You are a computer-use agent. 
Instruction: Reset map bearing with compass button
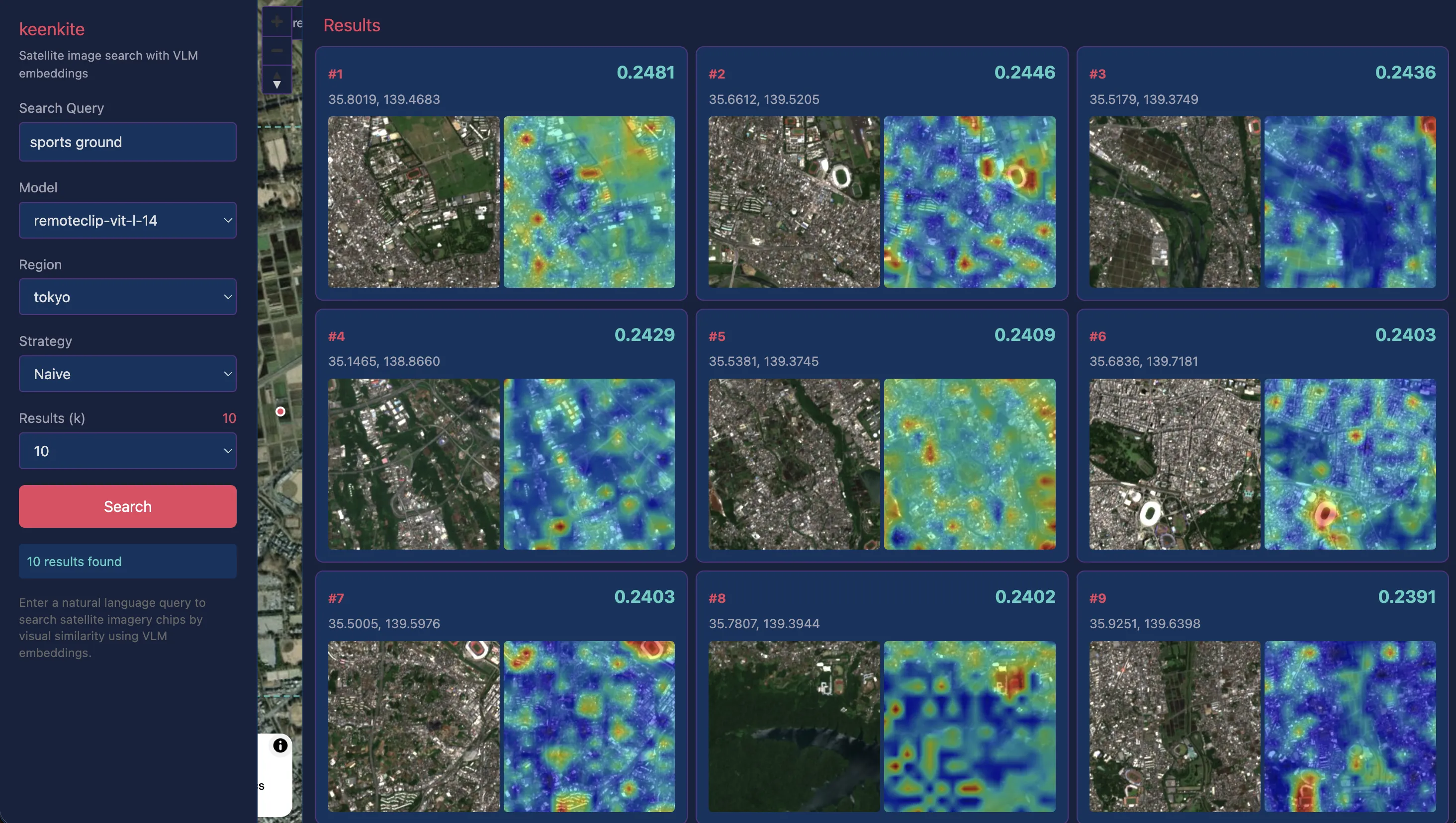[x=276, y=80]
